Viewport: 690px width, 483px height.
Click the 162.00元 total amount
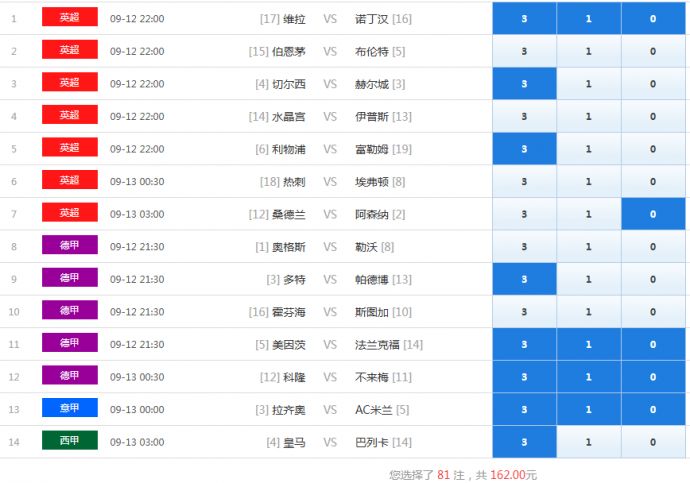(x=514, y=475)
